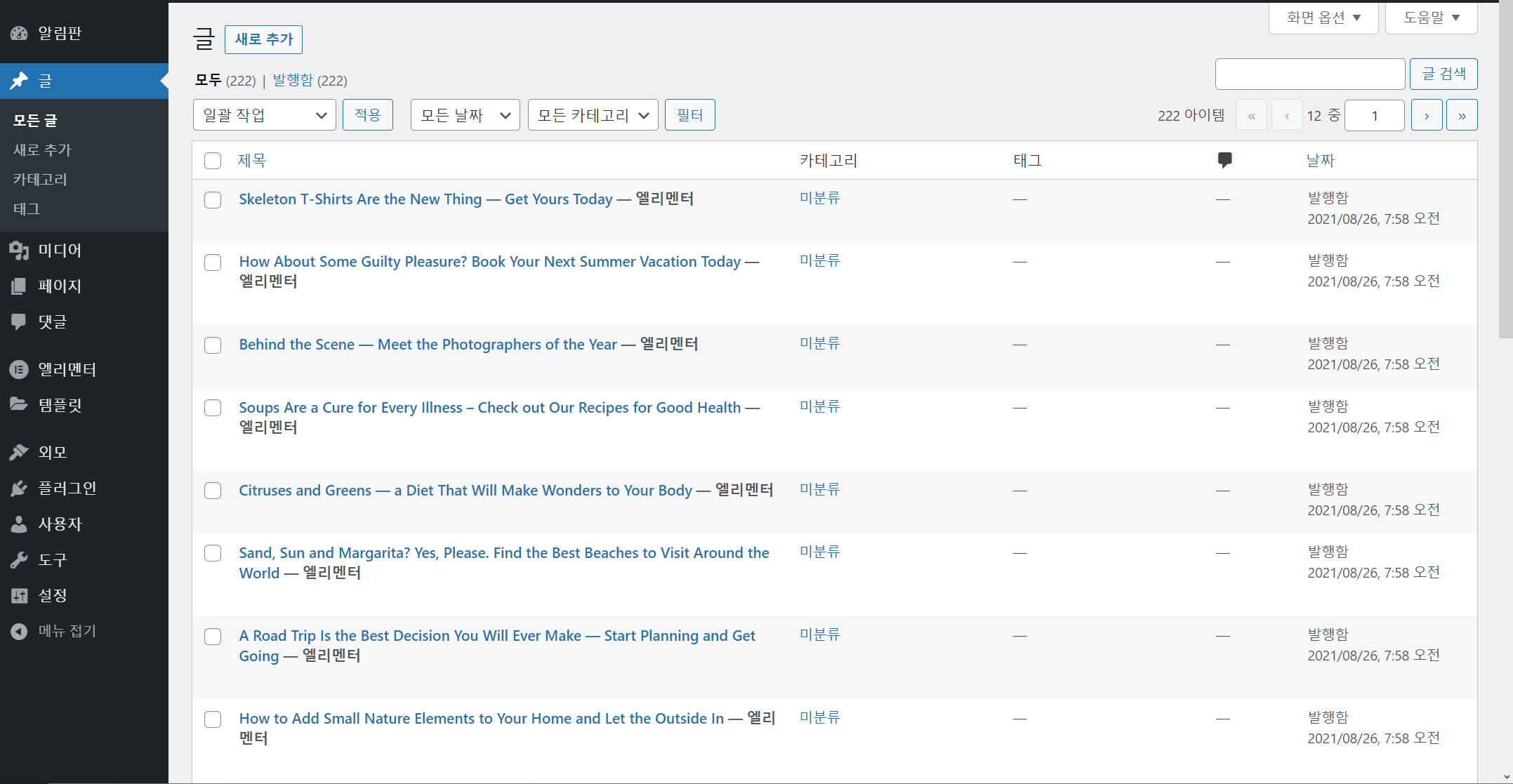The width and height of the screenshot is (1513, 784).
Task: Click the Comments (댓글) bubble icon in sidebar
Action: click(19, 322)
